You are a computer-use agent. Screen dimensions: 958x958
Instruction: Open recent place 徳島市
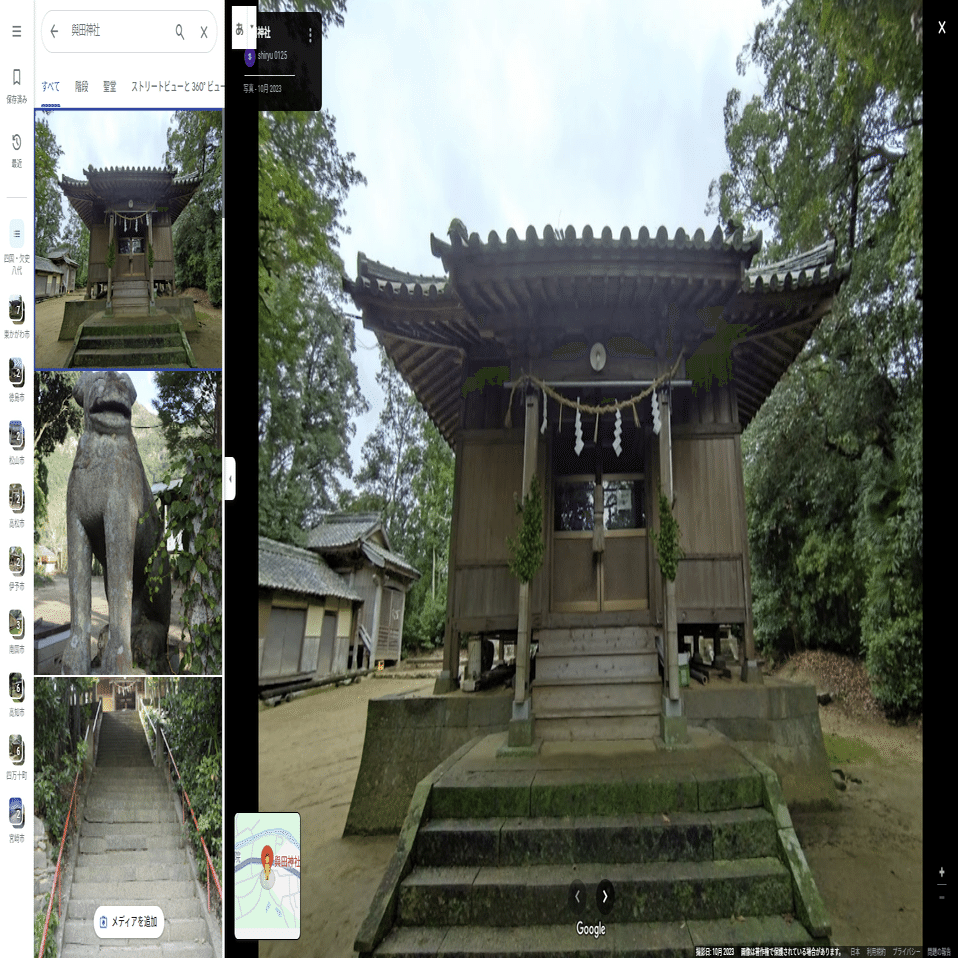click(x=16, y=379)
